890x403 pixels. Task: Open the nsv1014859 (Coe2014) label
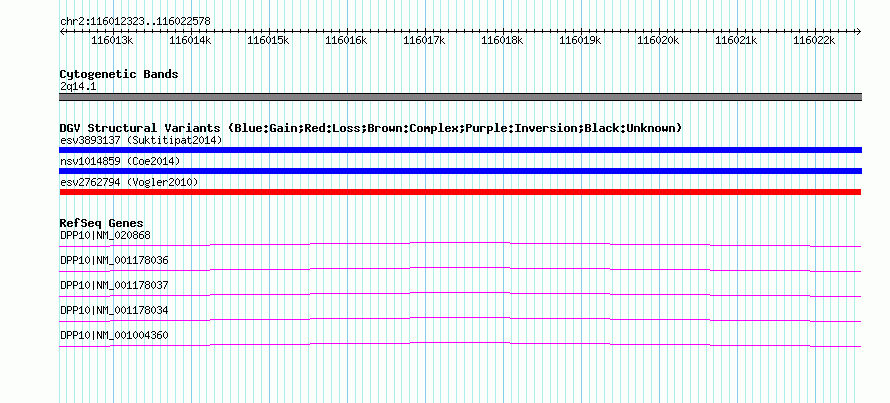pyautogui.click(x=120, y=161)
